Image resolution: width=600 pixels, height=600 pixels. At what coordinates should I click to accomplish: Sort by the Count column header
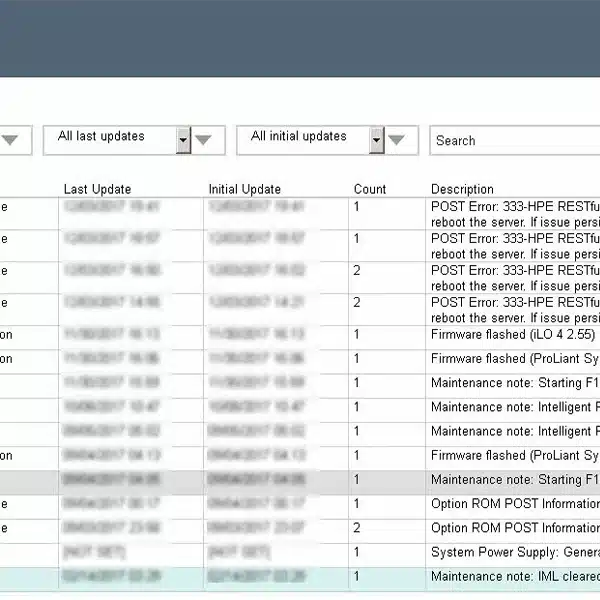[x=369, y=189]
